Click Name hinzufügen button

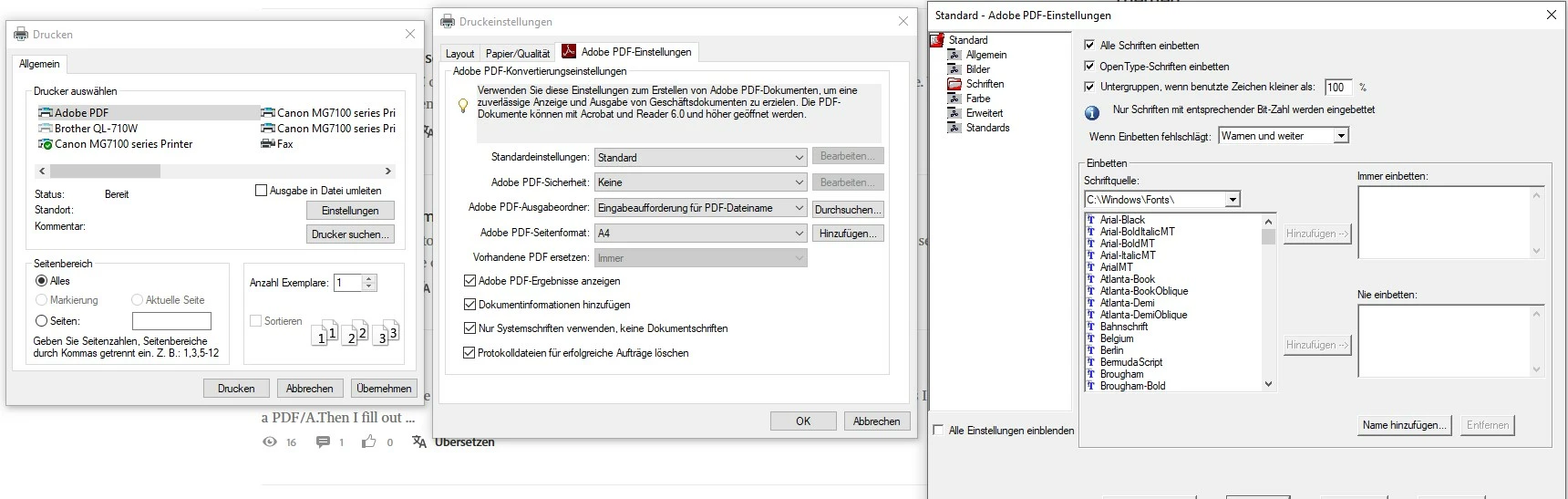[1405, 425]
